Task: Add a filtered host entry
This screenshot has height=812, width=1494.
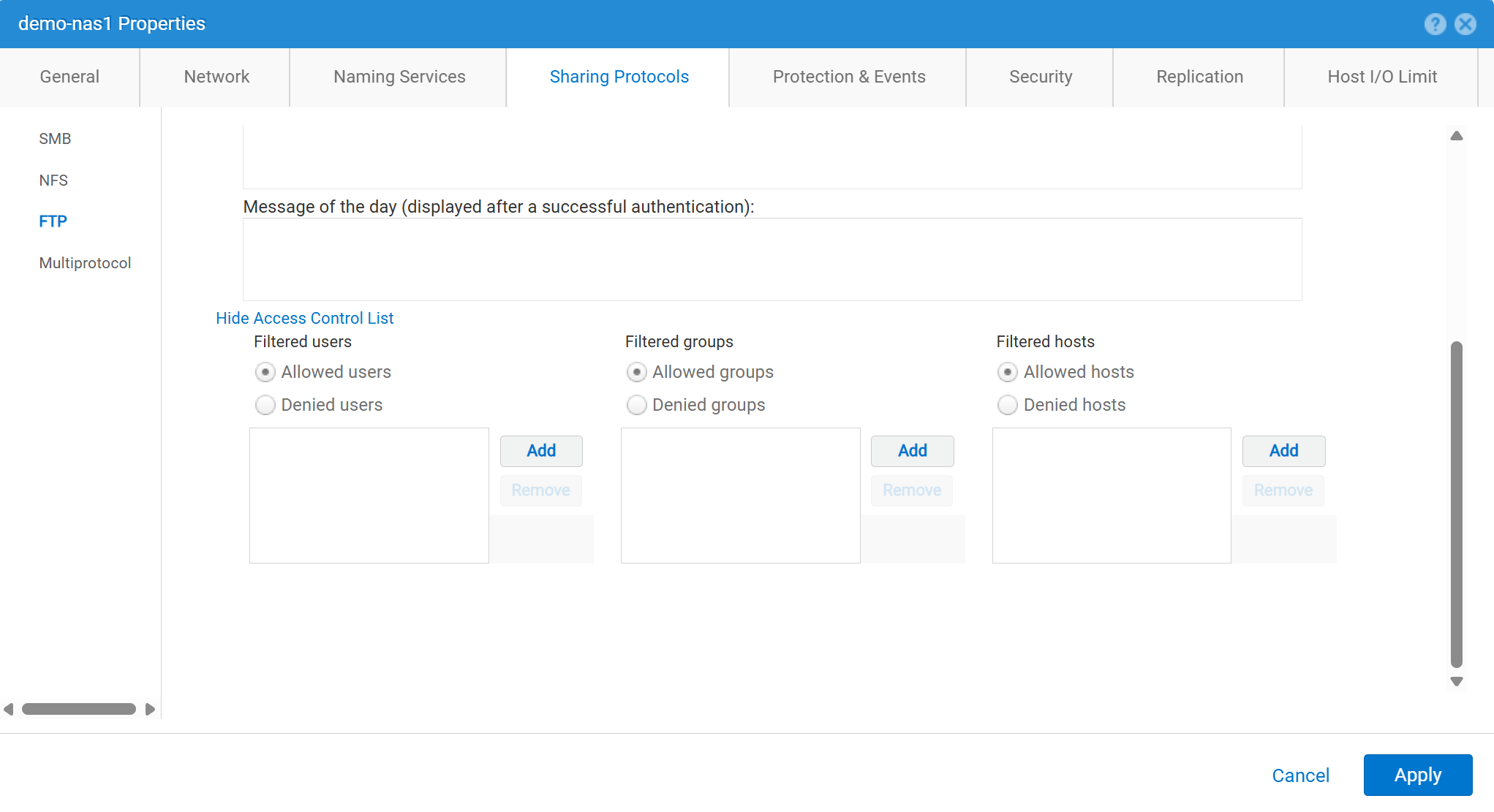Action: click(x=1283, y=451)
